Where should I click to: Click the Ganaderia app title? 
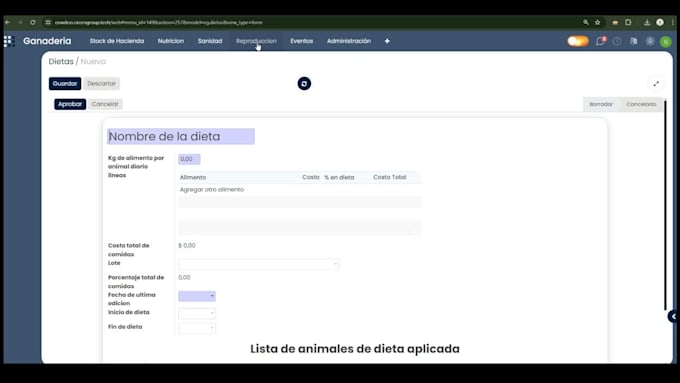pyautogui.click(x=47, y=41)
